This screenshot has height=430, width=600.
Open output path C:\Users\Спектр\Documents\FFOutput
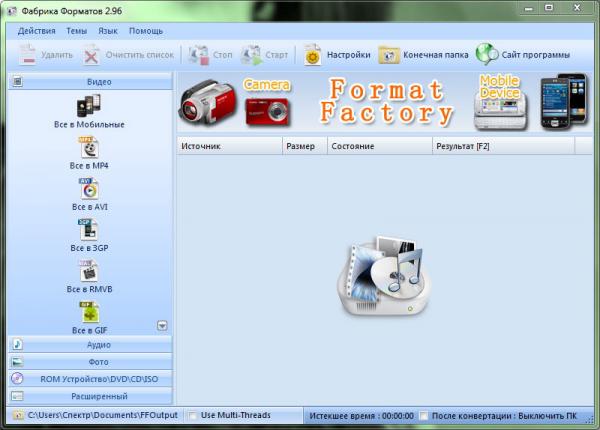pos(103,415)
